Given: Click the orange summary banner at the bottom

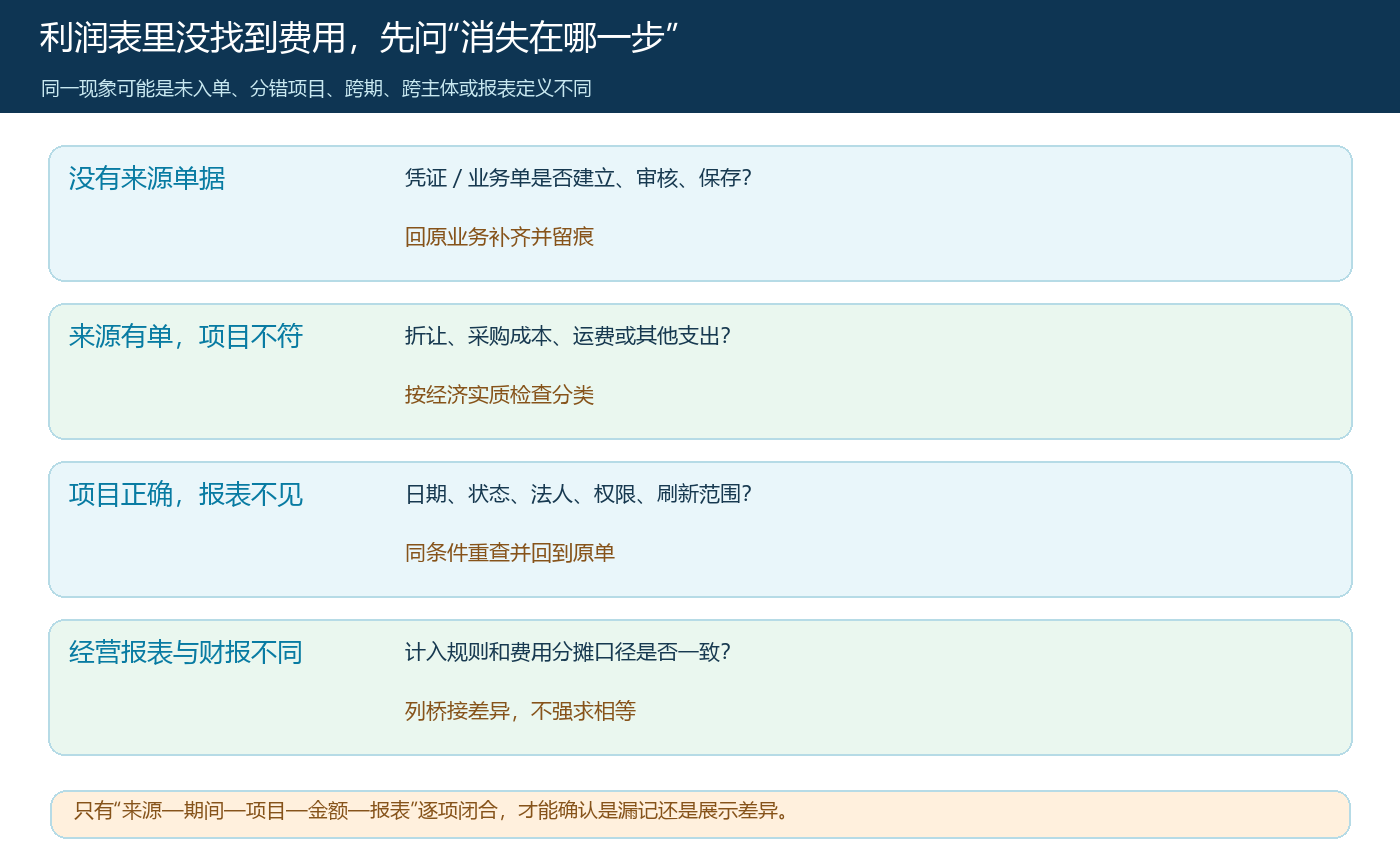Looking at the screenshot, I should coord(700,814).
